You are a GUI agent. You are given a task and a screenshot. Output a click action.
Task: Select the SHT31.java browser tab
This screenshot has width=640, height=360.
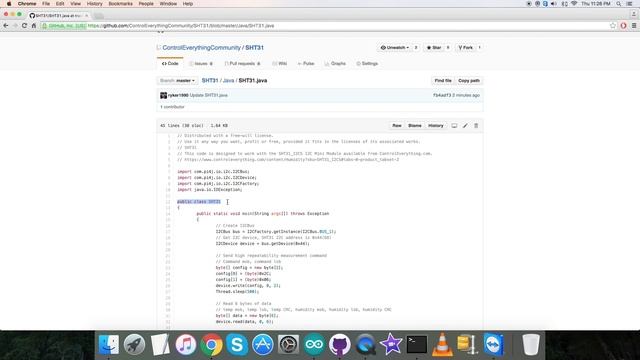click(x=59, y=16)
